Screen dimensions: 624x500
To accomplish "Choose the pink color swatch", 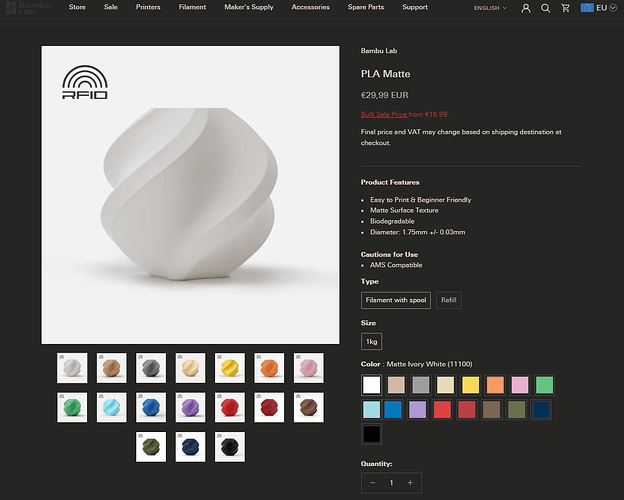I will click(520, 385).
